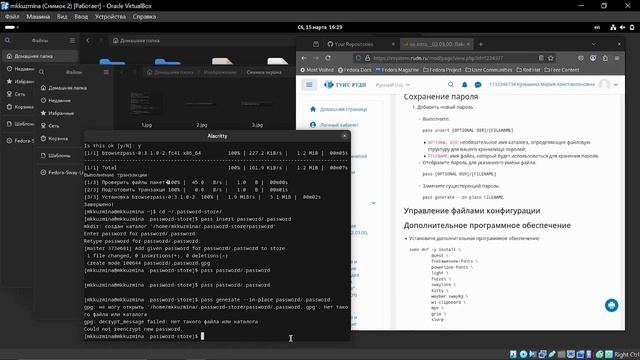Select Сеть in the rear Files sidebar
Viewport: 640px width, 360px height.
tap(16, 94)
